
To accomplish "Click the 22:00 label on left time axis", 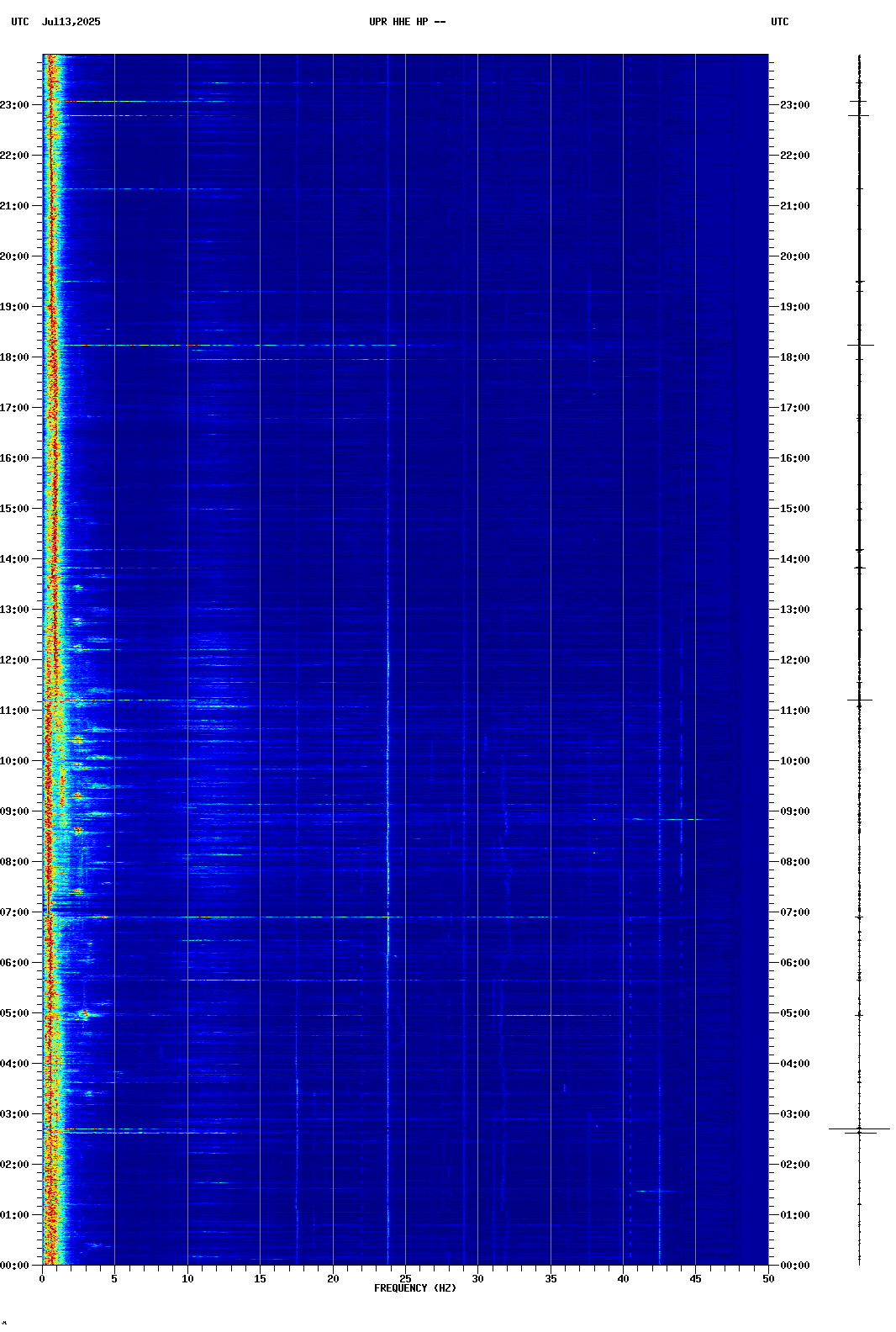I will click(14, 156).
